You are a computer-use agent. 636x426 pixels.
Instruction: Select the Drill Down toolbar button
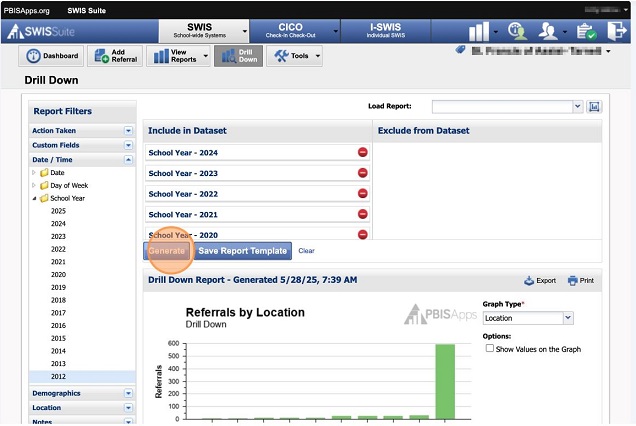238,56
